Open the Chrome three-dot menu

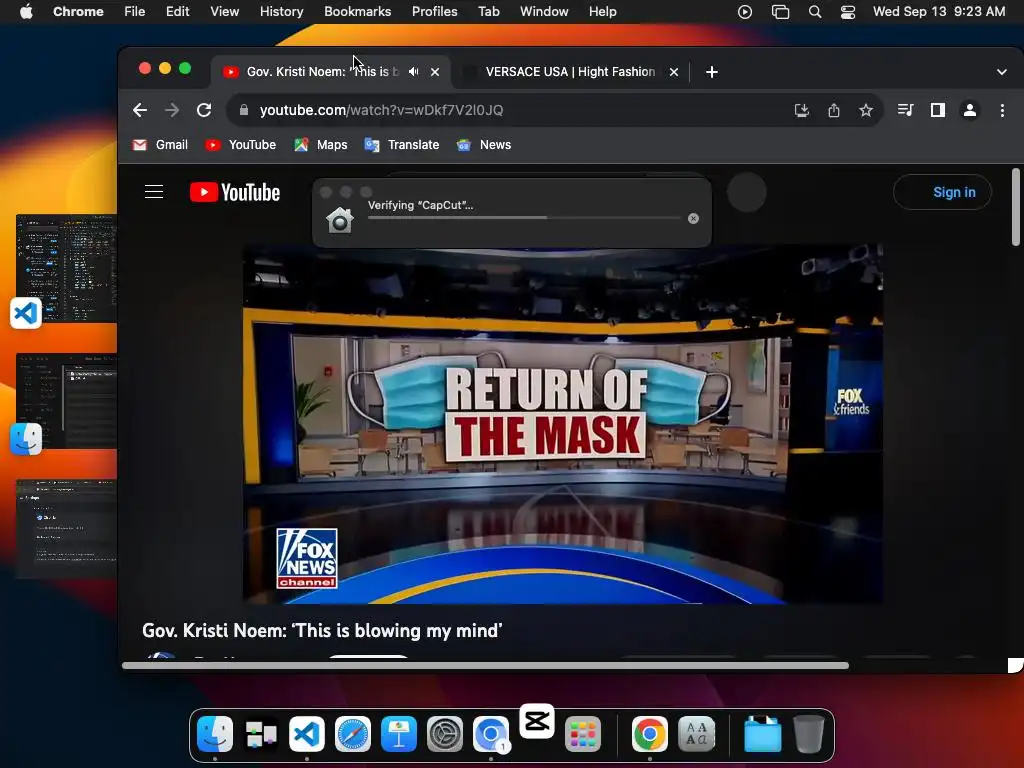click(1002, 110)
